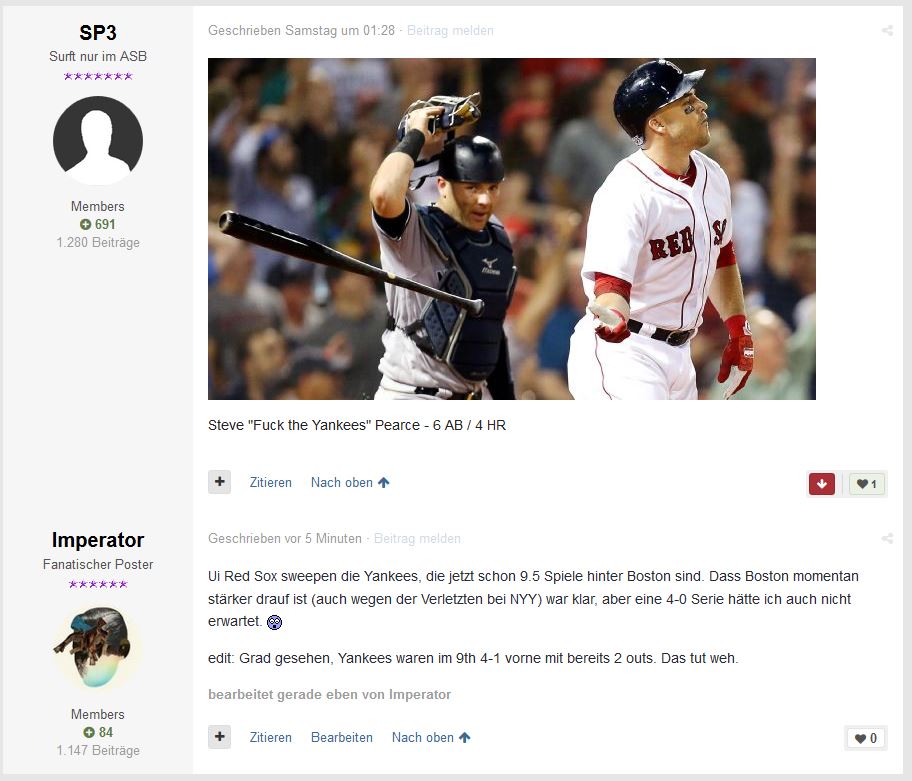Report SP3's post via Beitrag melden
The image size is (912, 781).
(450, 30)
